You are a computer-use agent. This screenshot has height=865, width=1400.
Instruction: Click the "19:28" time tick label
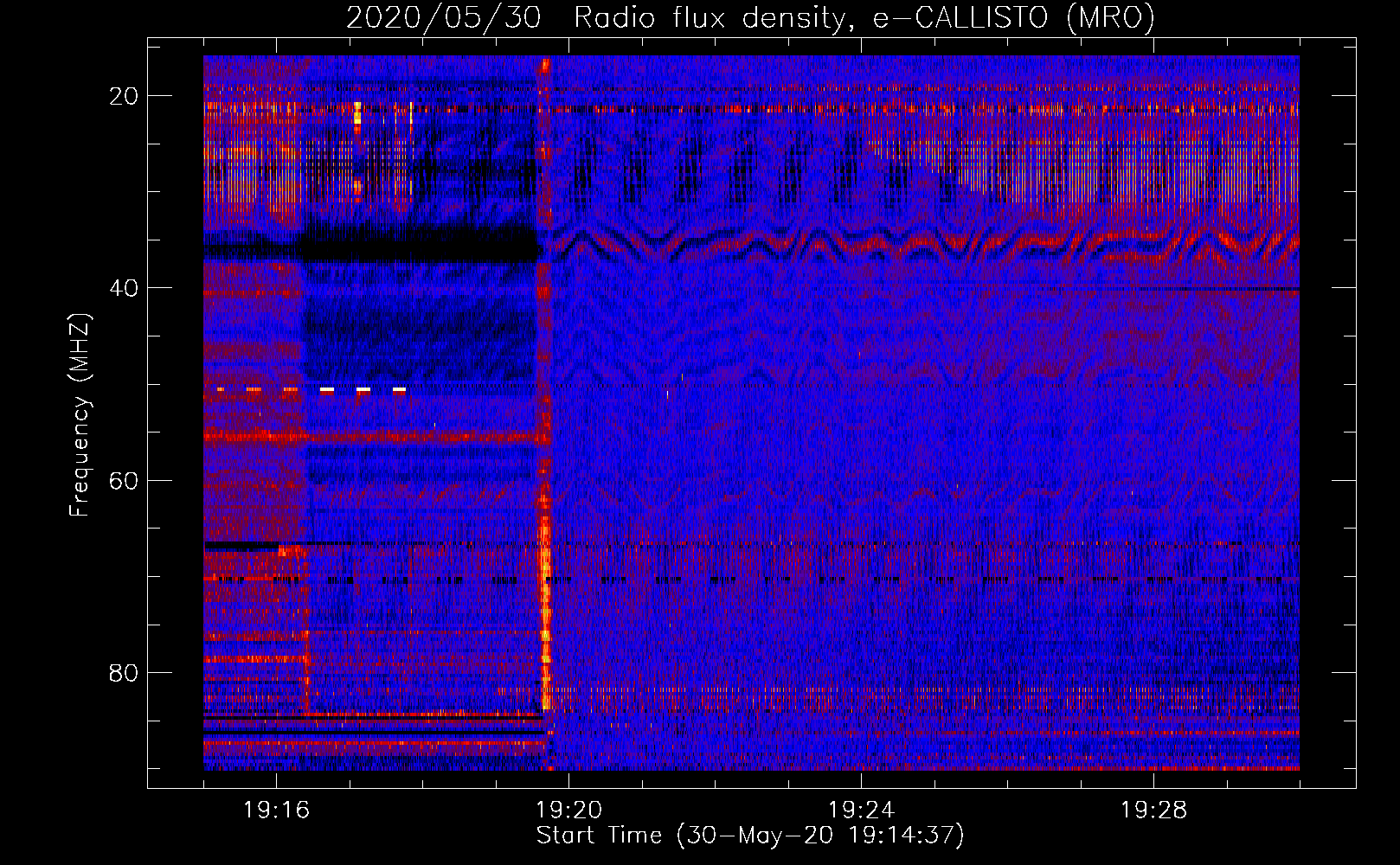[x=1153, y=811]
